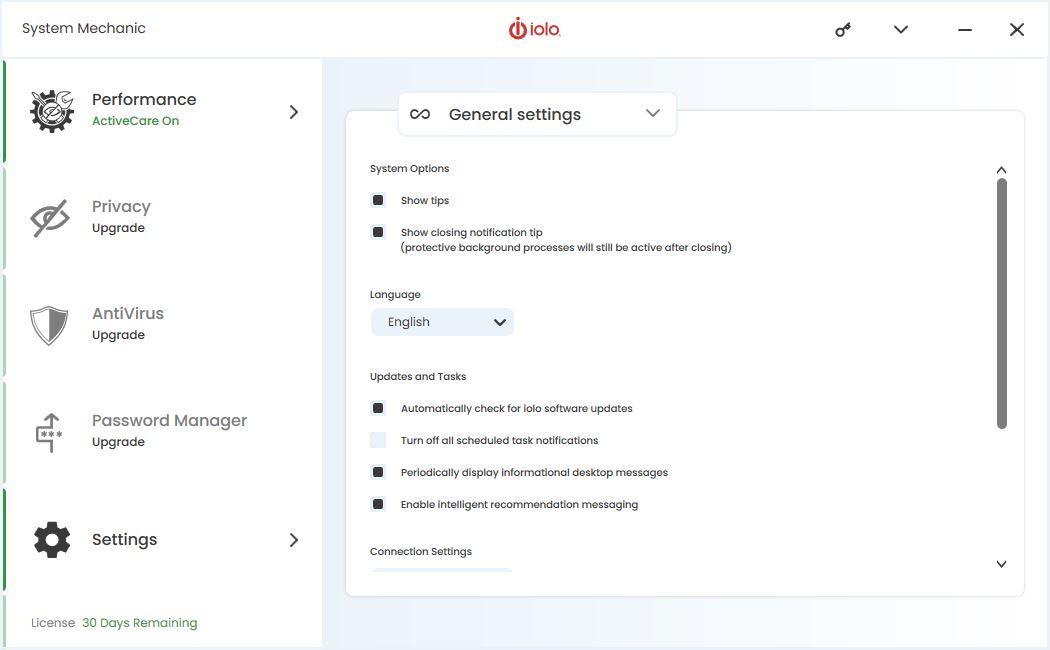Click the vertical scrollbar thumb in settings
Image resolution: width=1050 pixels, height=650 pixels.
(1002, 303)
